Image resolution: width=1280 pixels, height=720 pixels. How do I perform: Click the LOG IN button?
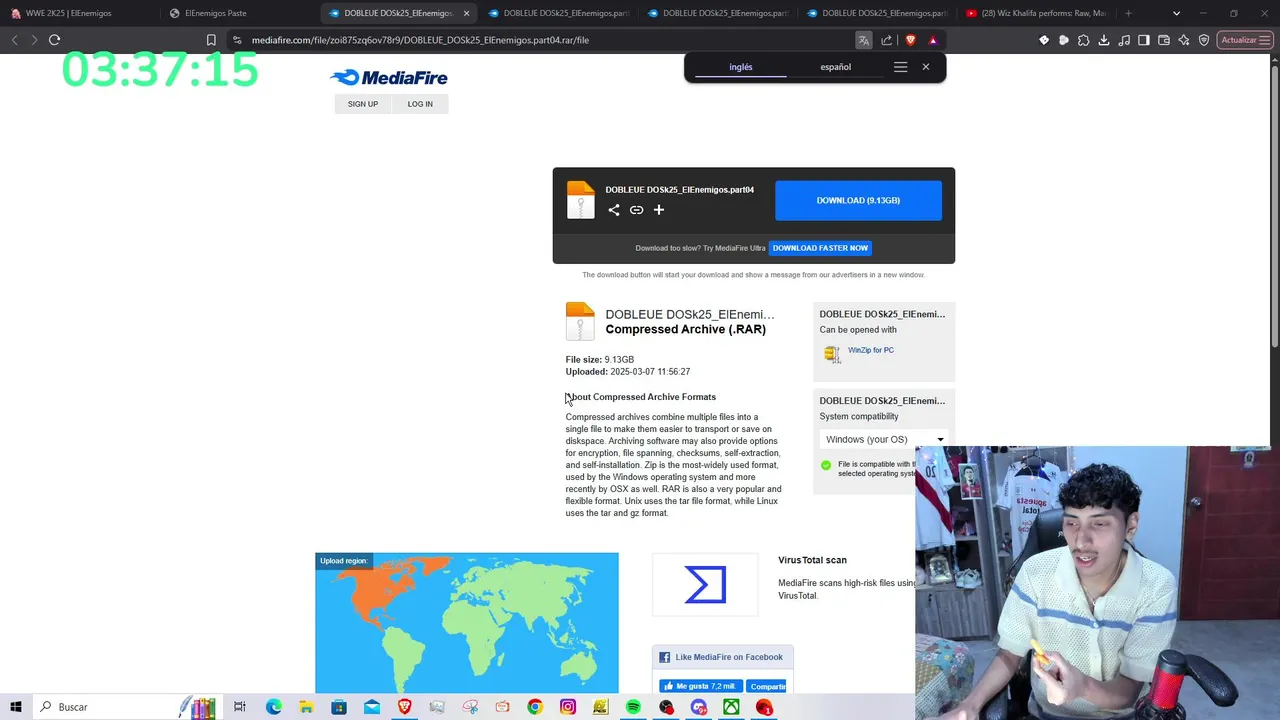pyautogui.click(x=420, y=104)
